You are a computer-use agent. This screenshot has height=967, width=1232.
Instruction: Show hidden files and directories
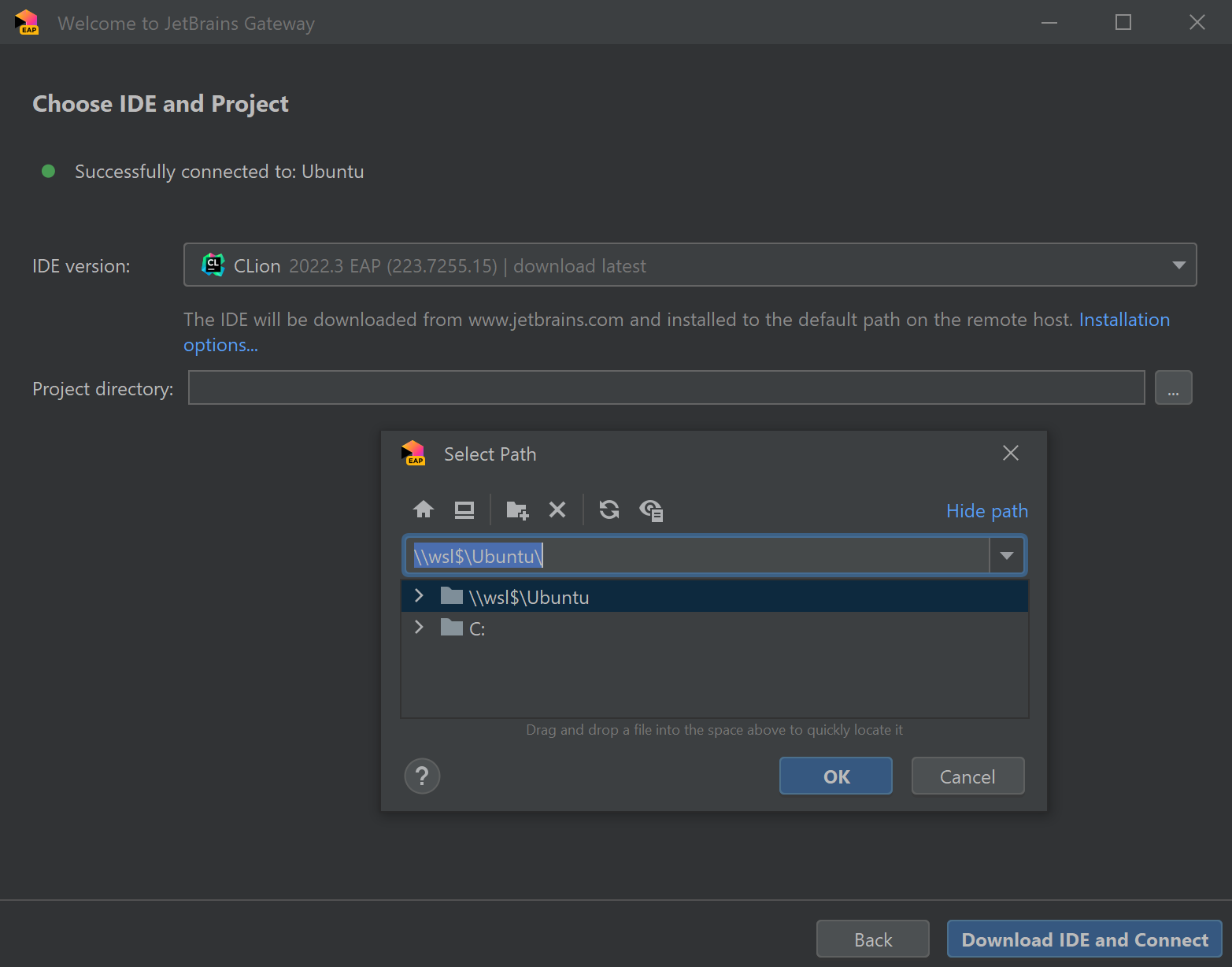(651, 509)
